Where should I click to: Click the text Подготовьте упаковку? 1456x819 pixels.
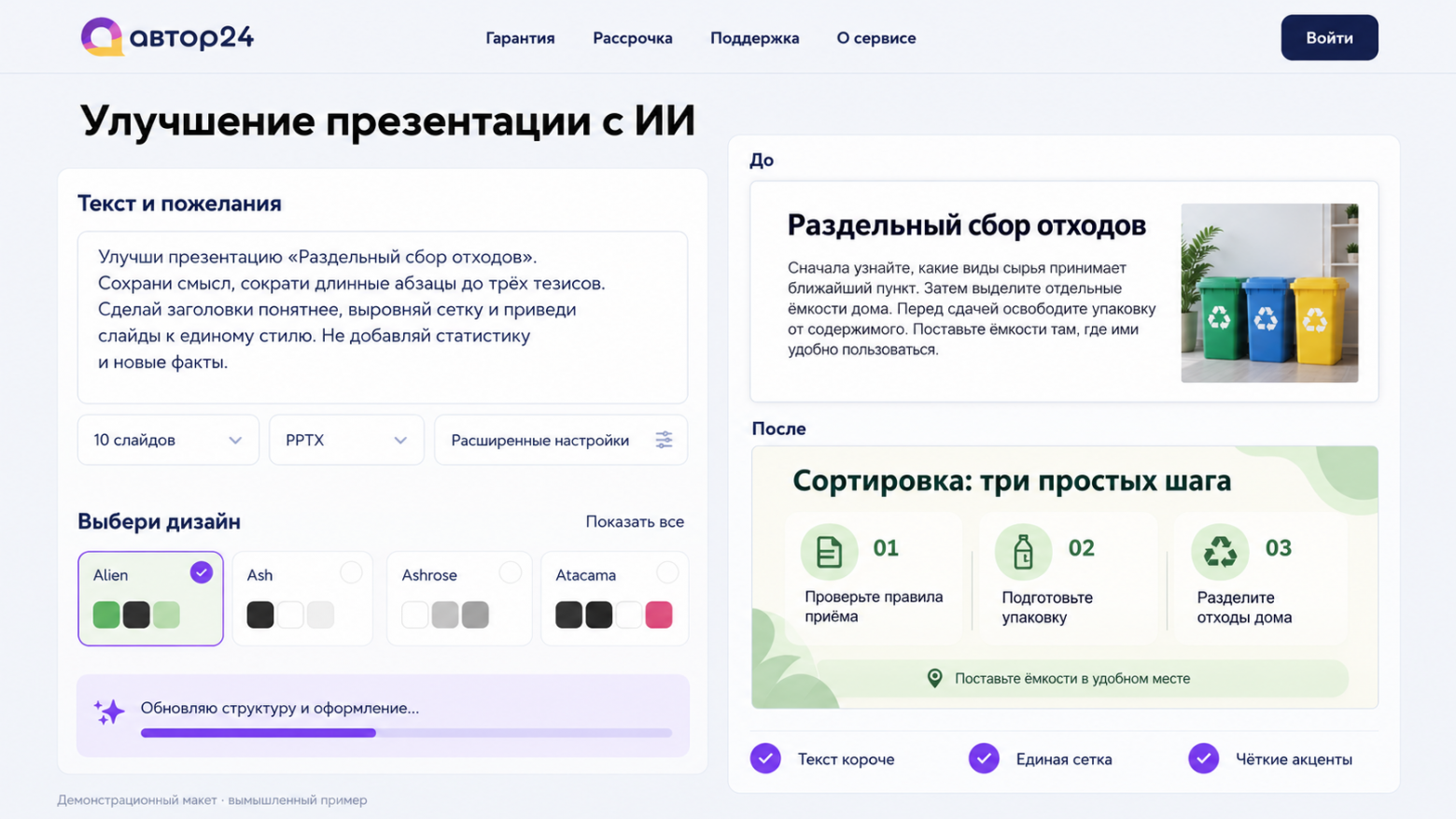[x=1047, y=607]
